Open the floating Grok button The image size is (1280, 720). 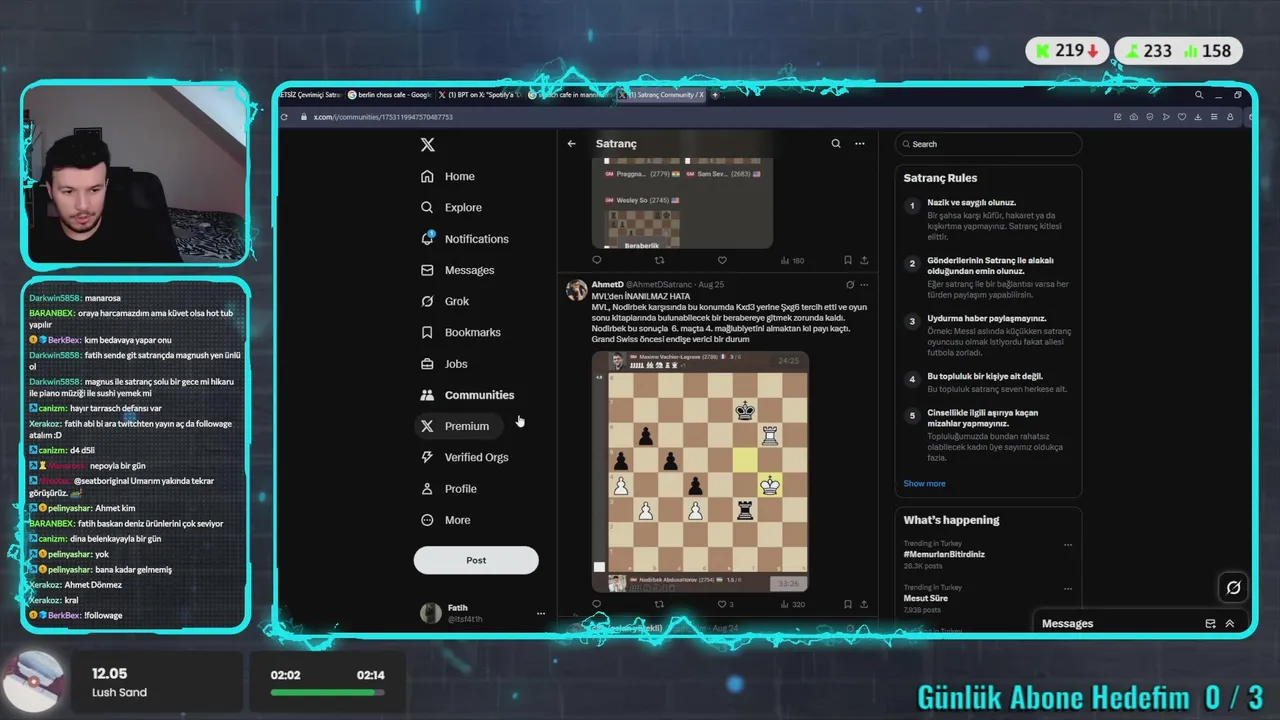click(1233, 587)
